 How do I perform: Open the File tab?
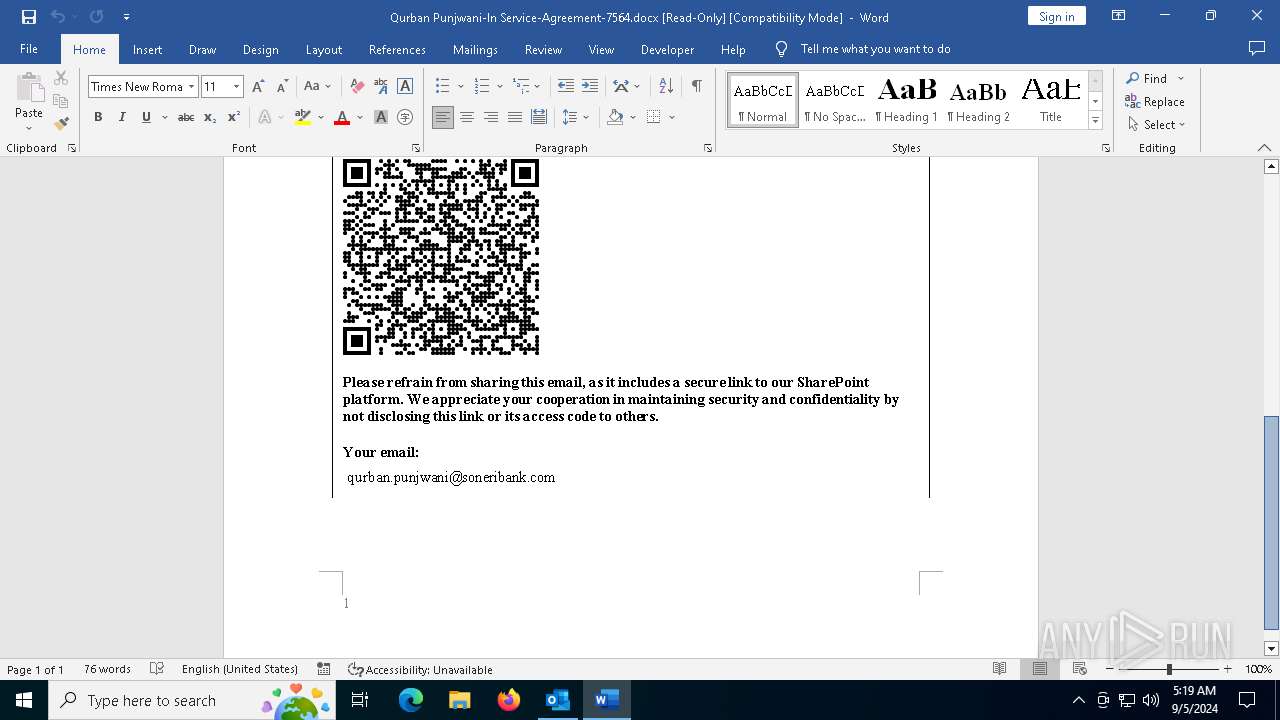[x=29, y=49]
